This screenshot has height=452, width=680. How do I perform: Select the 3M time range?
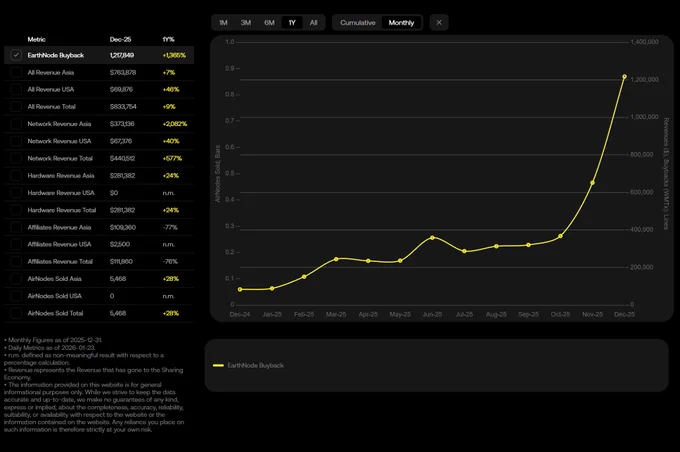pos(246,23)
